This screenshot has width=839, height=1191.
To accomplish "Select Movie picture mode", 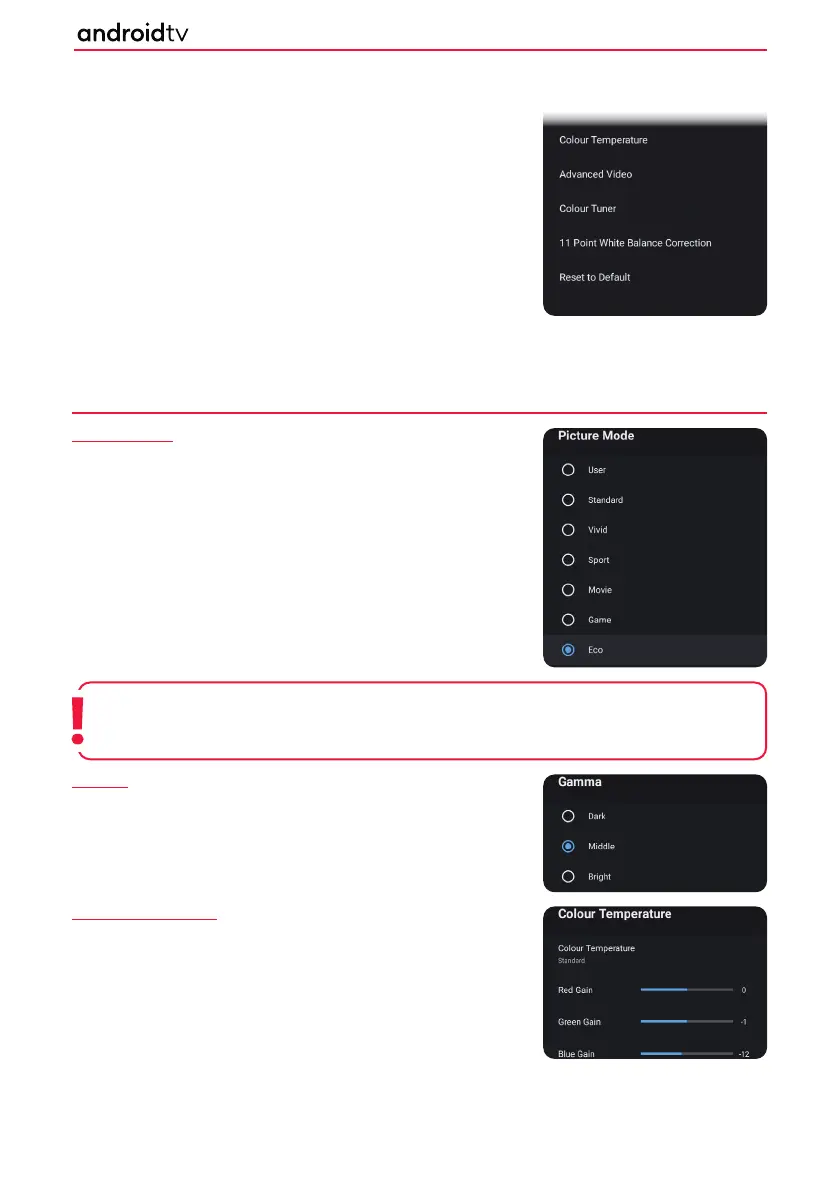I will tap(568, 590).
